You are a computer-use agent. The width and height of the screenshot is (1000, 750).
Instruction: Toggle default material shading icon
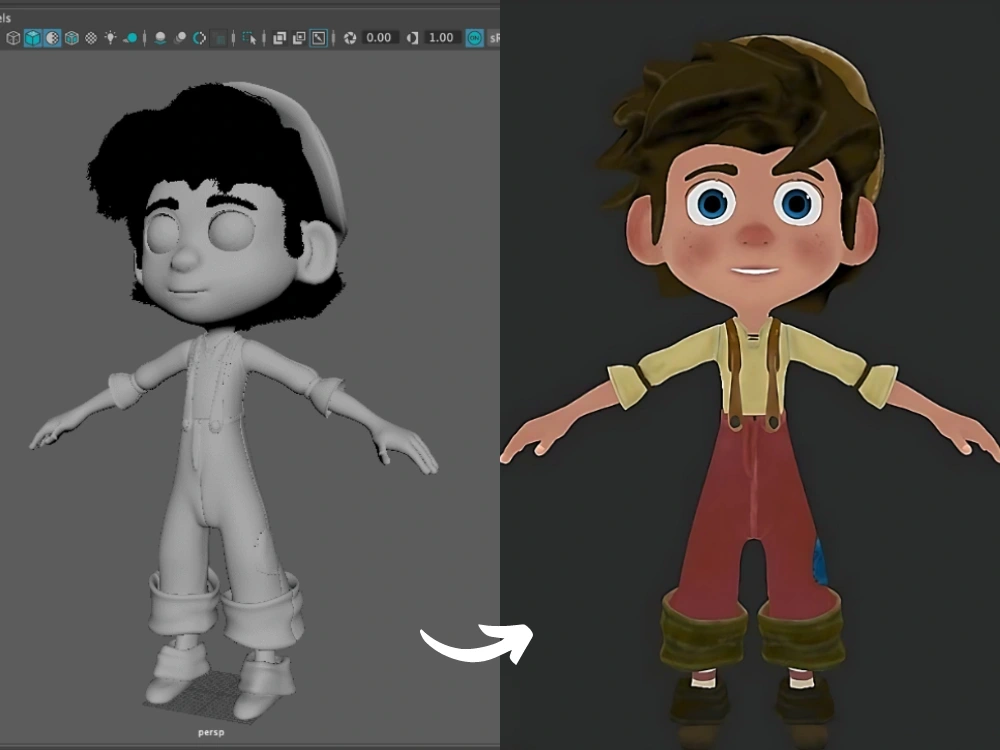click(x=52, y=38)
